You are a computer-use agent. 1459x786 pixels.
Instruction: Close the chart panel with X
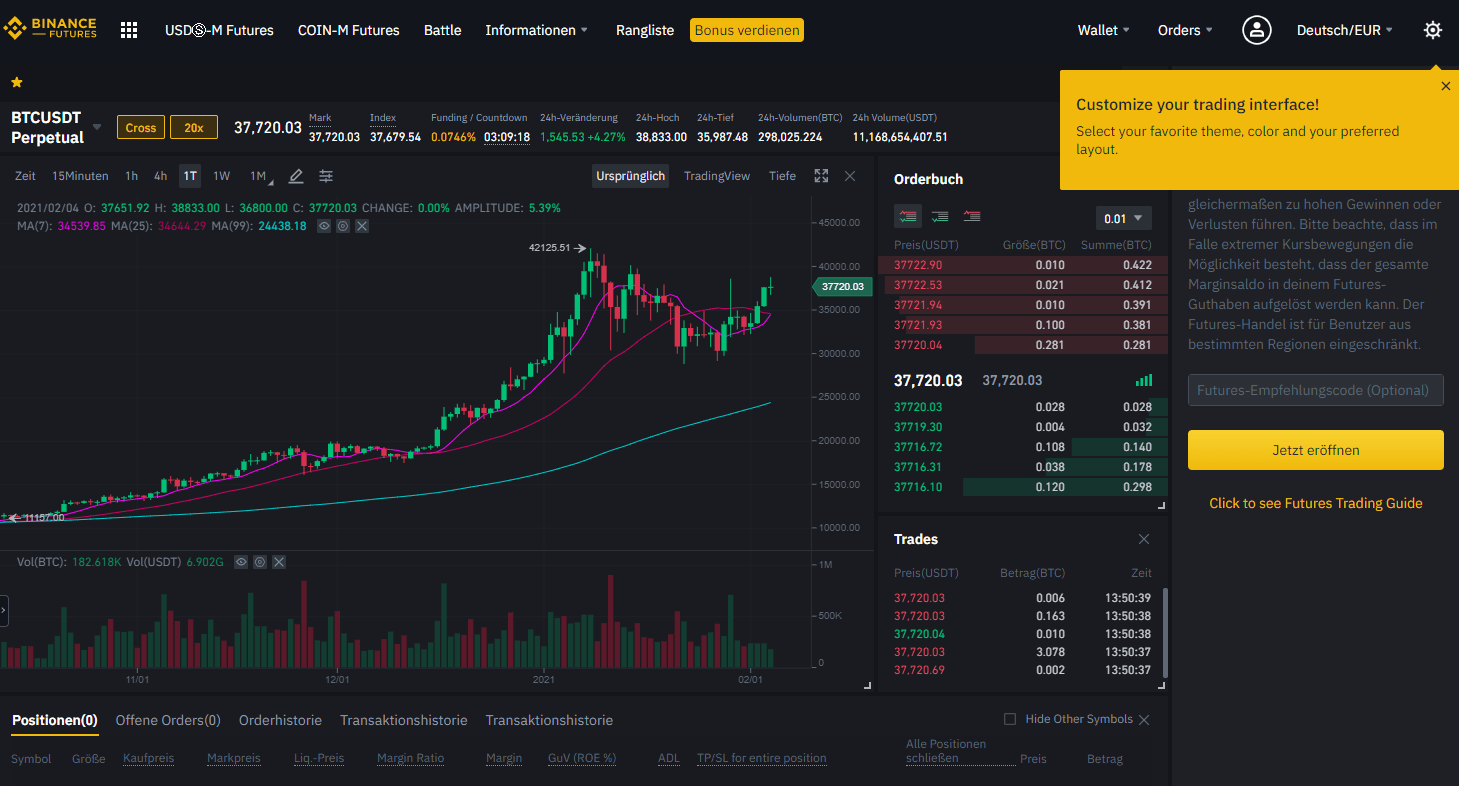tap(850, 176)
